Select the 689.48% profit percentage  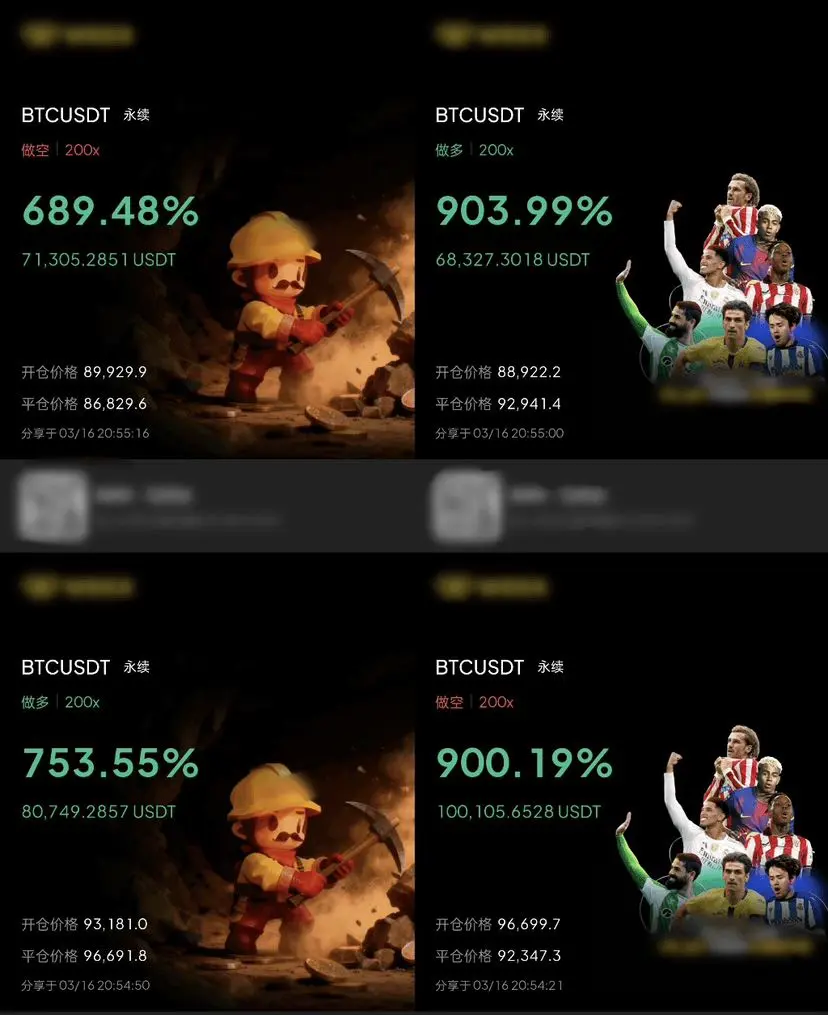[111, 211]
